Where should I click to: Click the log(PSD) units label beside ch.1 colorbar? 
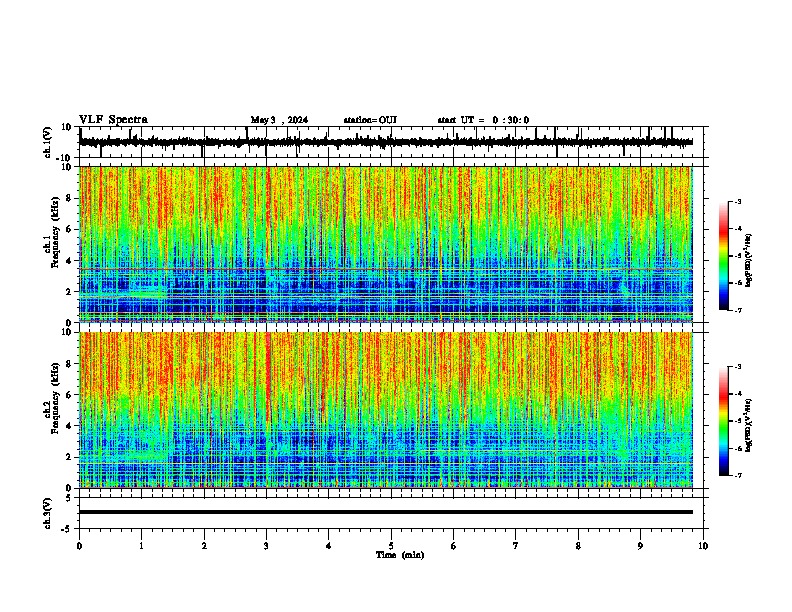748,260
